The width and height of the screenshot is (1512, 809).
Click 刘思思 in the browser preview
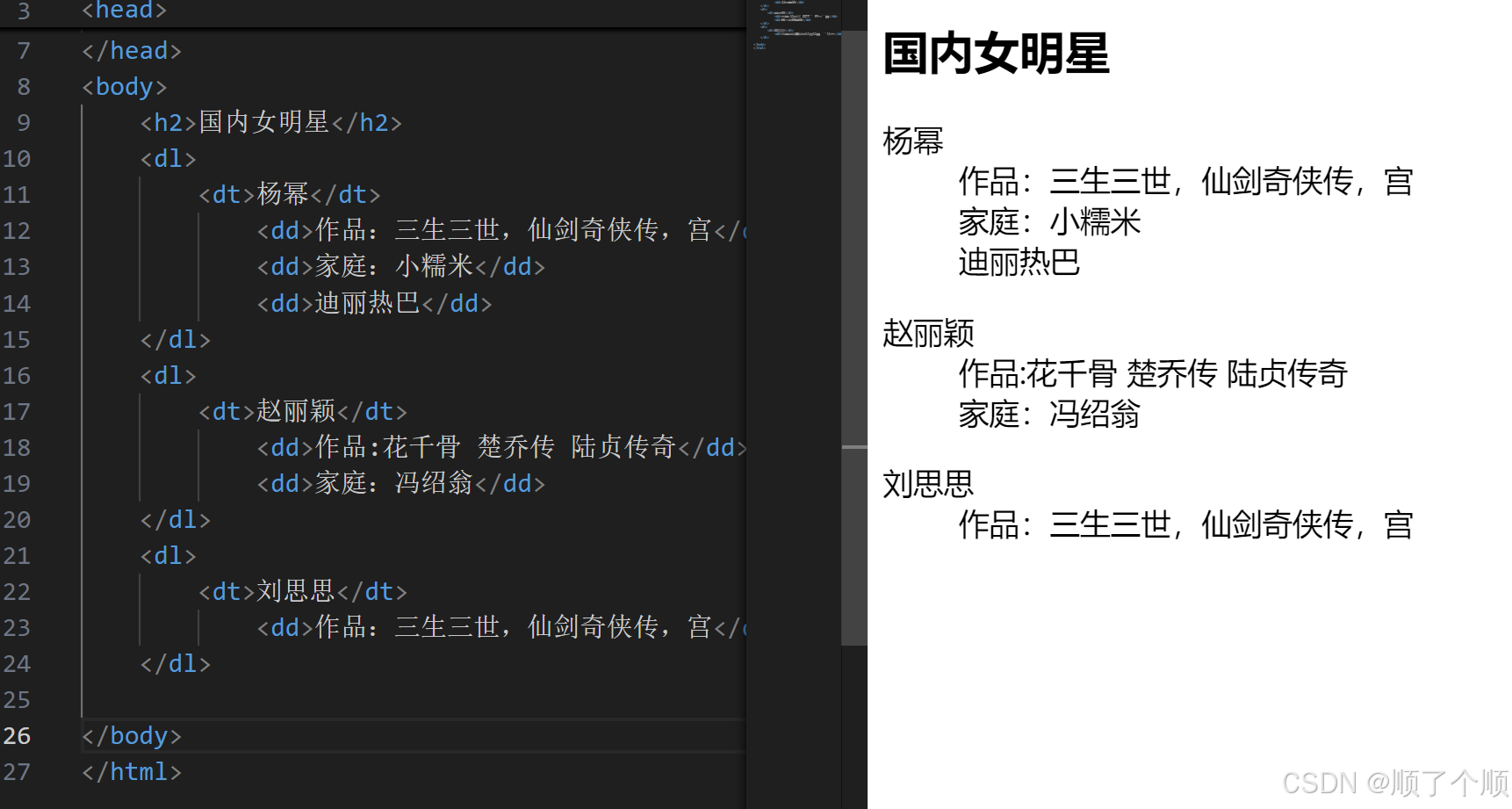(x=928, y=484)
